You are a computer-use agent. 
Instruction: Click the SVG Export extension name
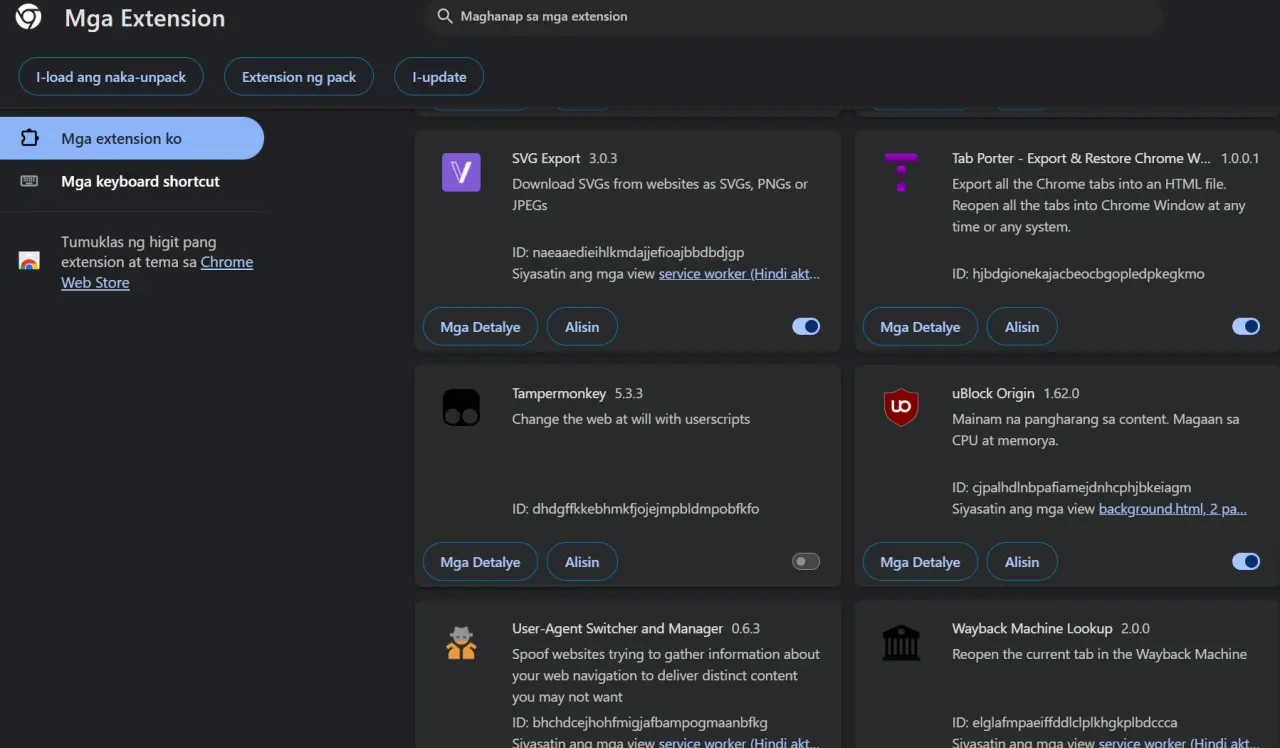point(546,158)
